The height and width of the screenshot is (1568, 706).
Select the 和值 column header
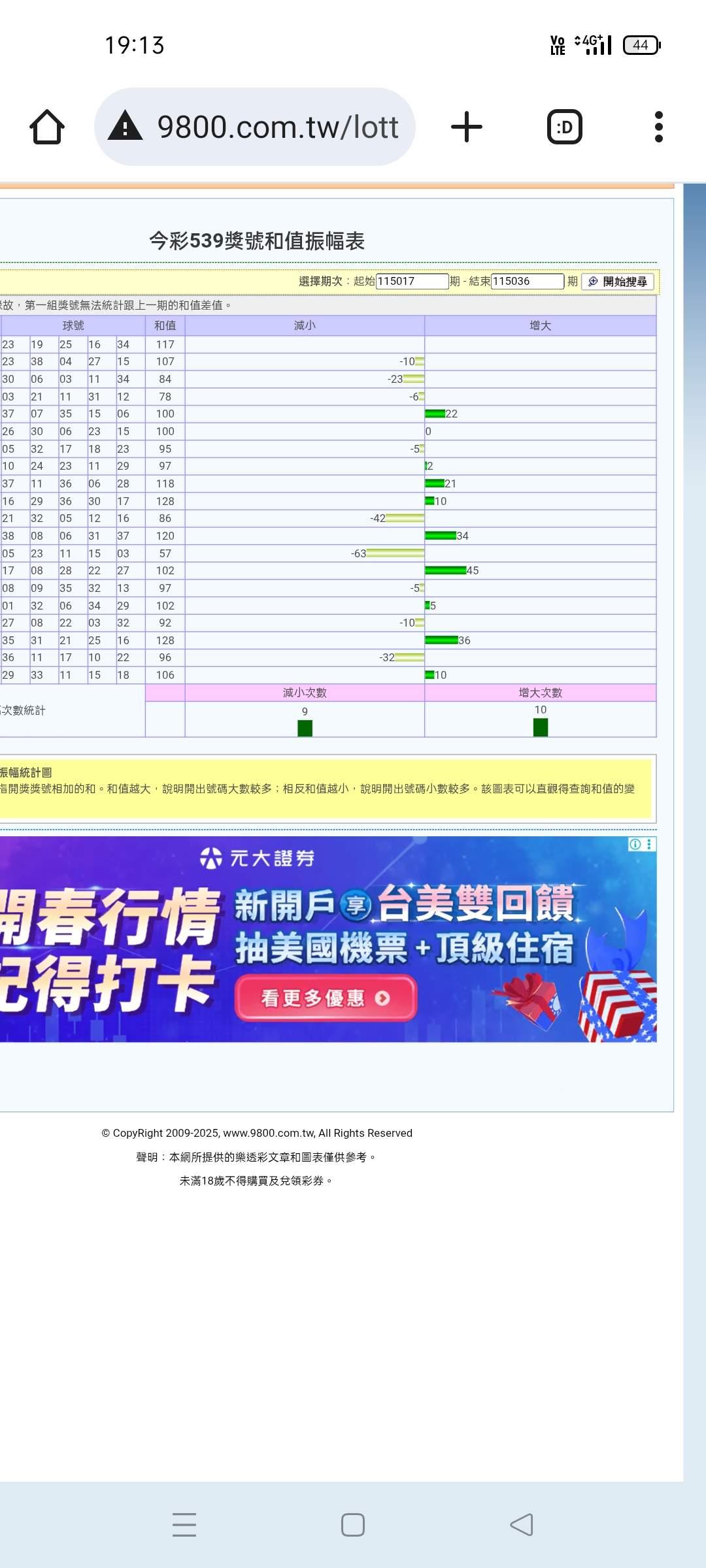coord(165,325)
